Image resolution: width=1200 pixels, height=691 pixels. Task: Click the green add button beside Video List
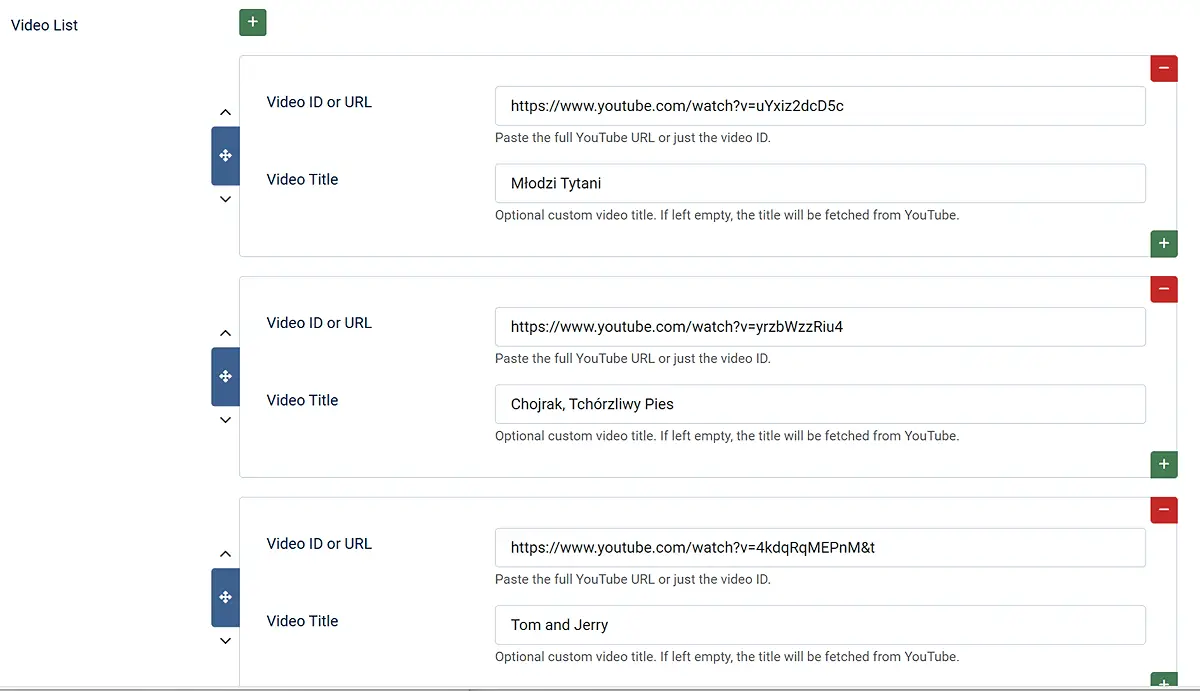click(x=252, y=22)
